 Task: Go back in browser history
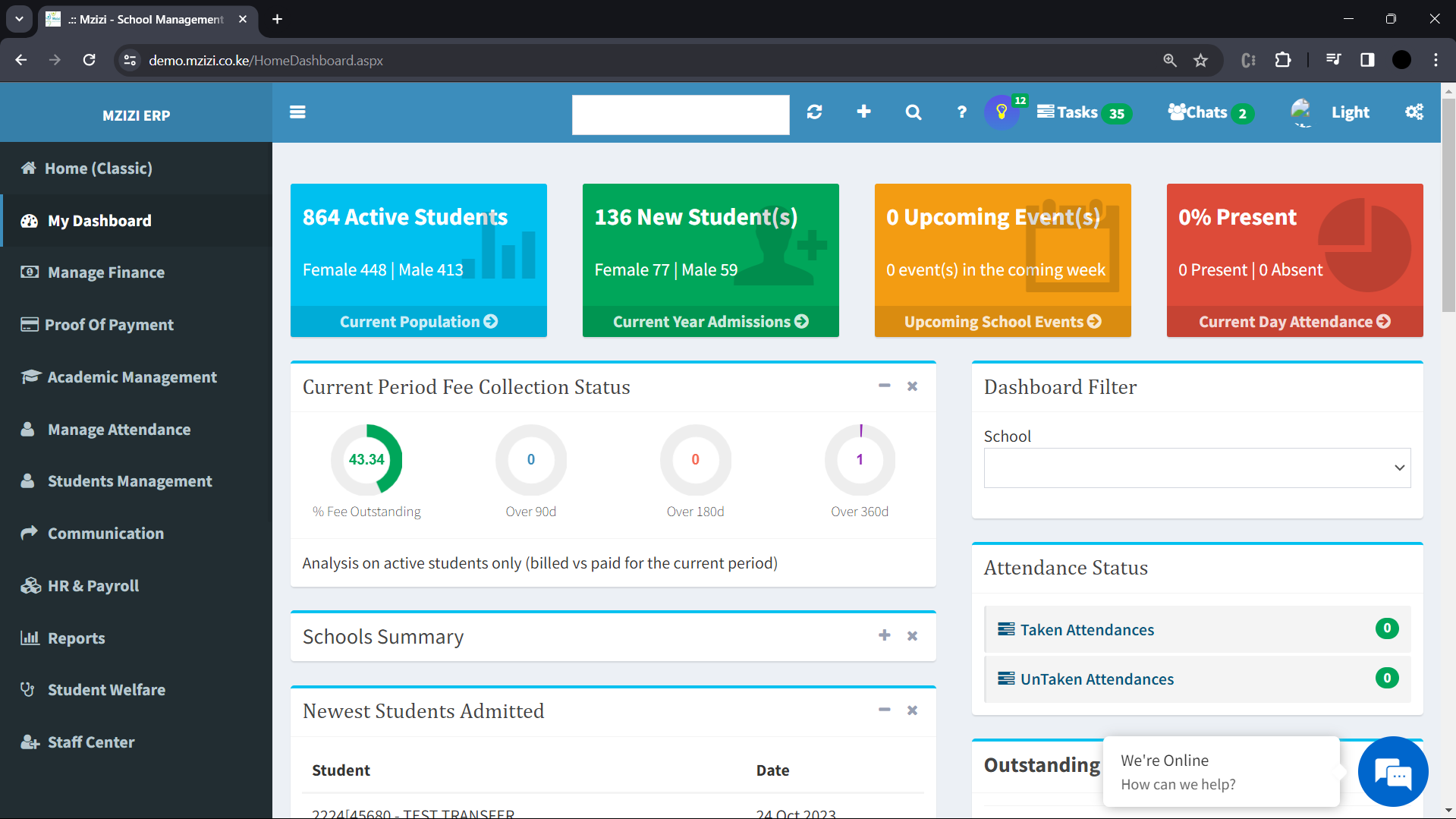coord(21,60)
